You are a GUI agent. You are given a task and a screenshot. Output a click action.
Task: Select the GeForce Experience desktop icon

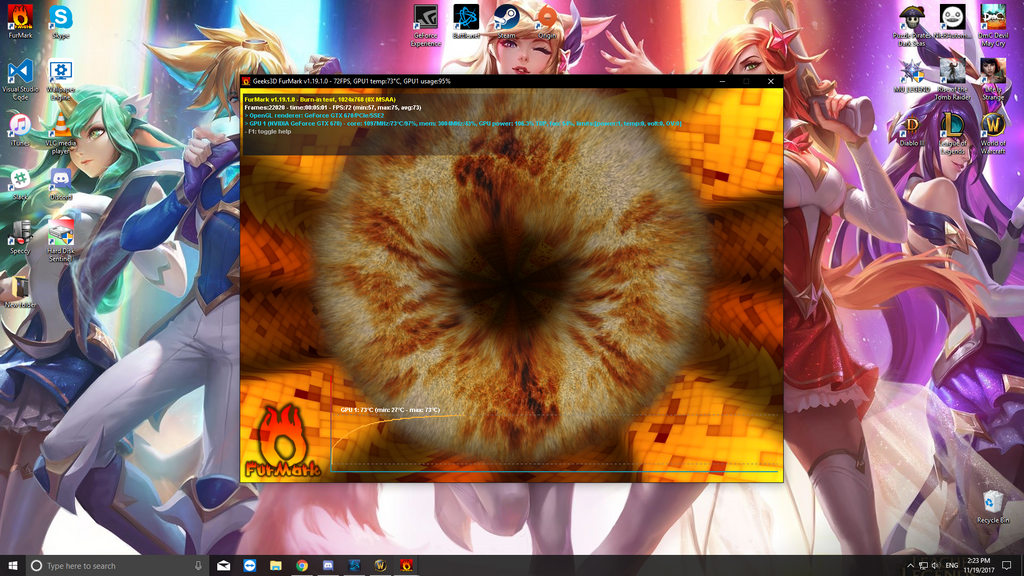click(x=426, y=25)
